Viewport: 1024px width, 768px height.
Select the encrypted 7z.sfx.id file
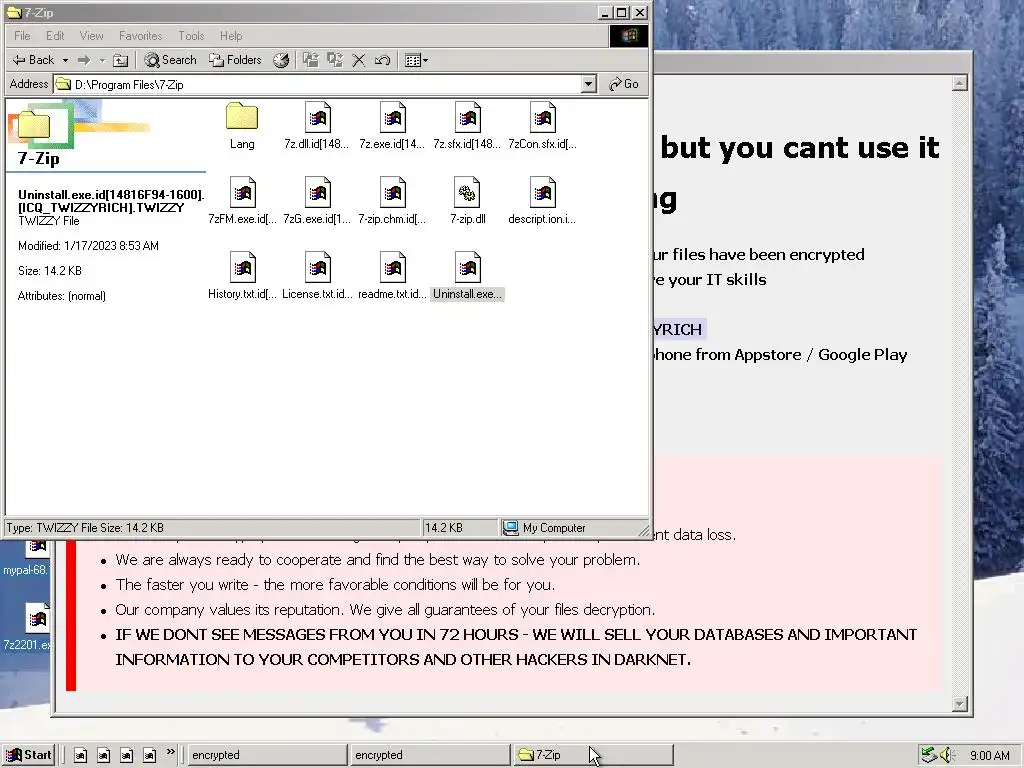(x=467, y=126)
